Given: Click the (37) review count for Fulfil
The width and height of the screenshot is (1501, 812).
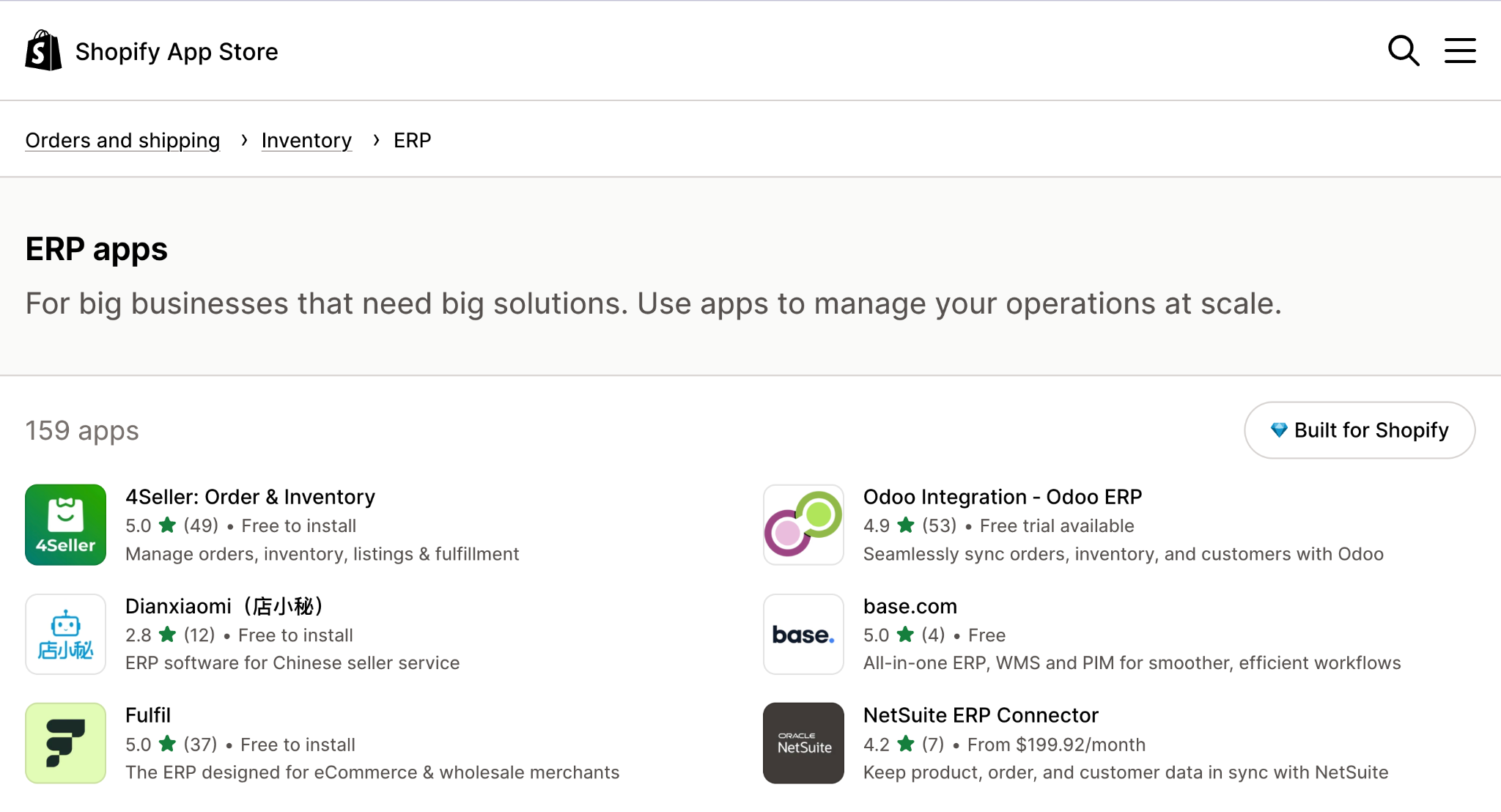Looking at the screenshot, I should point(200,745).
